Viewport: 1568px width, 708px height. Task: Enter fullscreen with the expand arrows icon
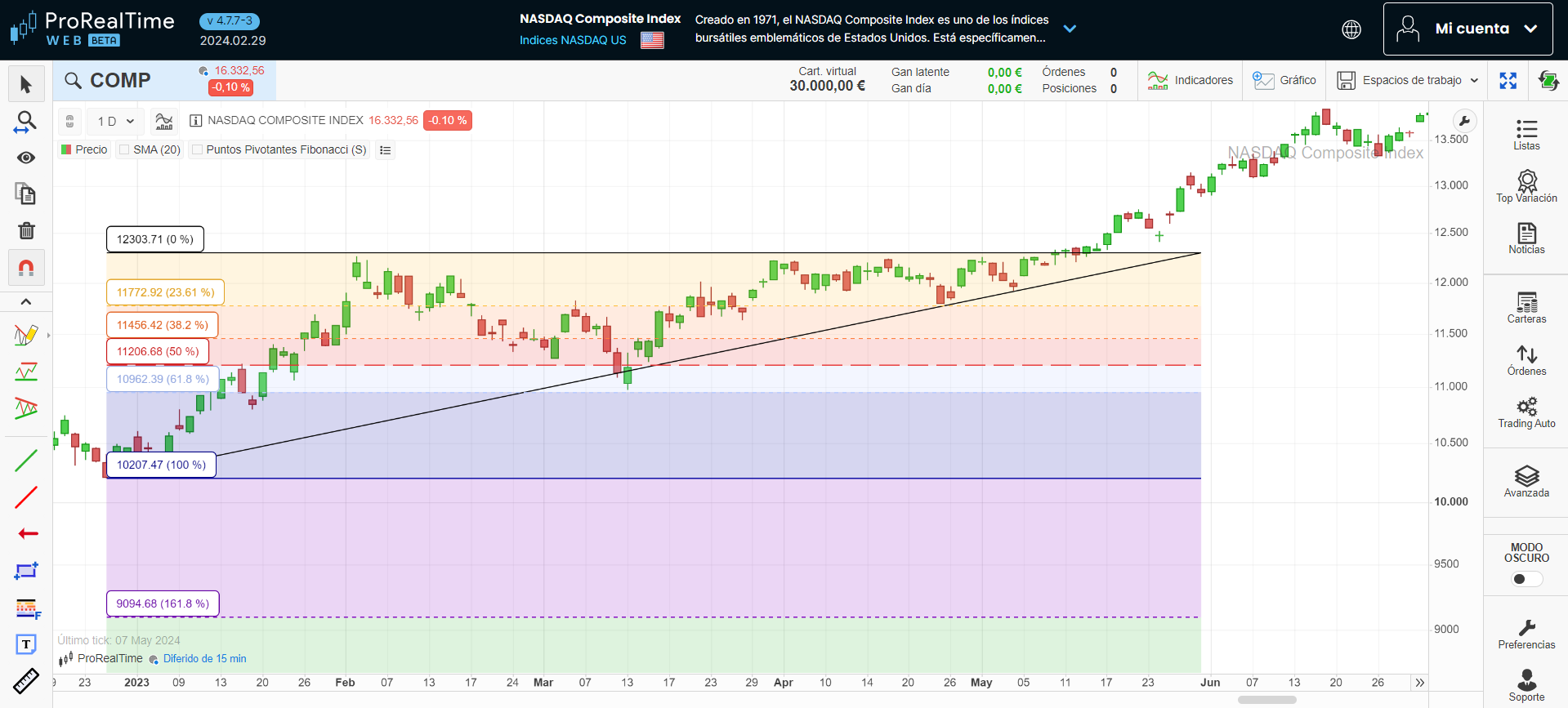point(1508,80)
